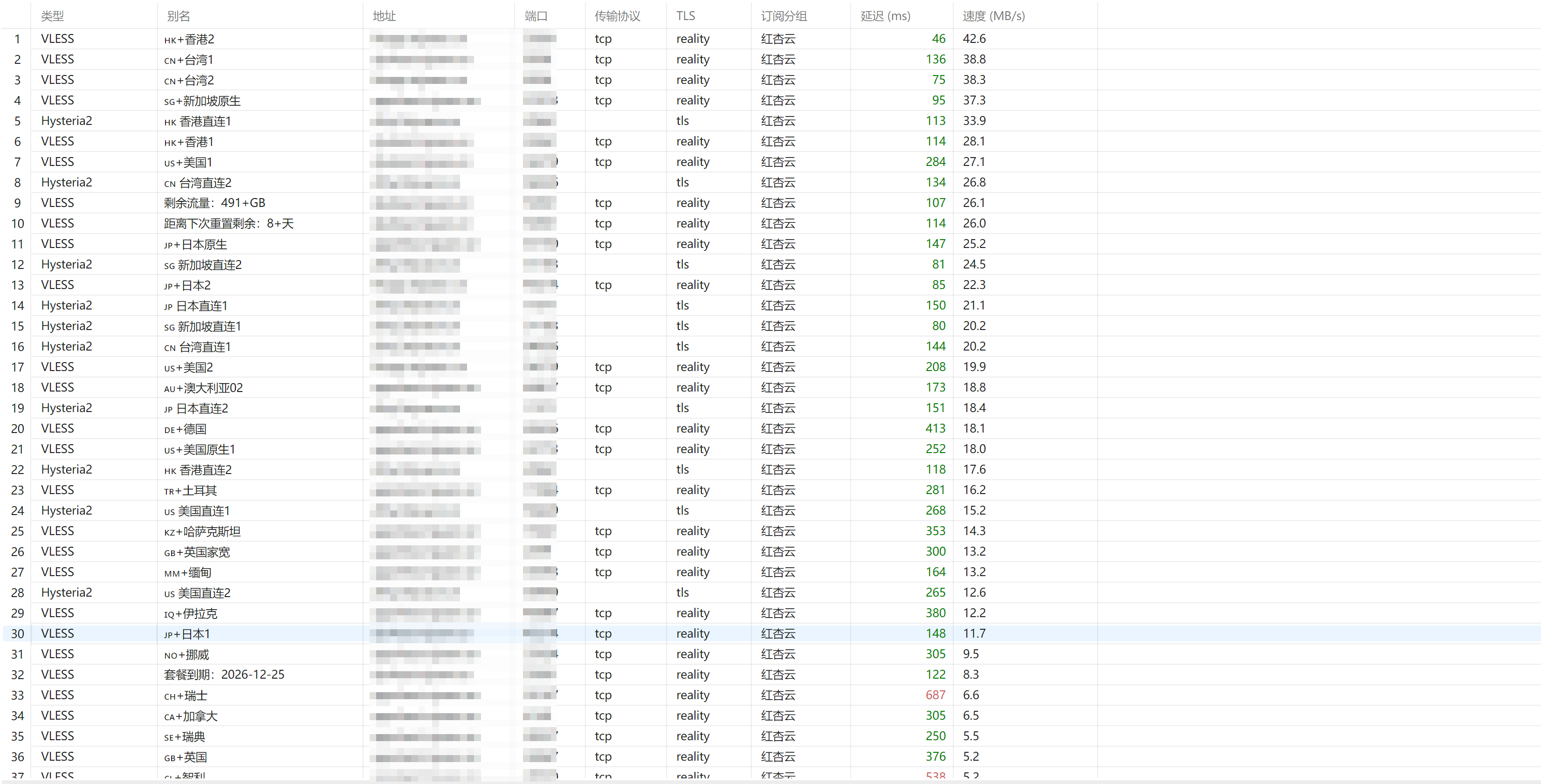The image size is (1541, 784).
Task: Select the AU+澳大利亚02 server row
Action: click(770, 387)
